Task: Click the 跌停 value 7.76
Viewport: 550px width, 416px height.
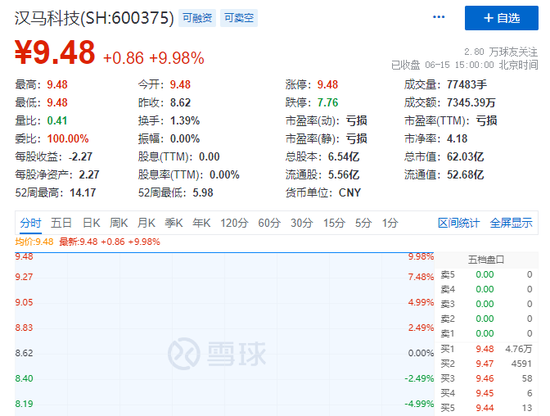Action: click(x=328, y=103)
